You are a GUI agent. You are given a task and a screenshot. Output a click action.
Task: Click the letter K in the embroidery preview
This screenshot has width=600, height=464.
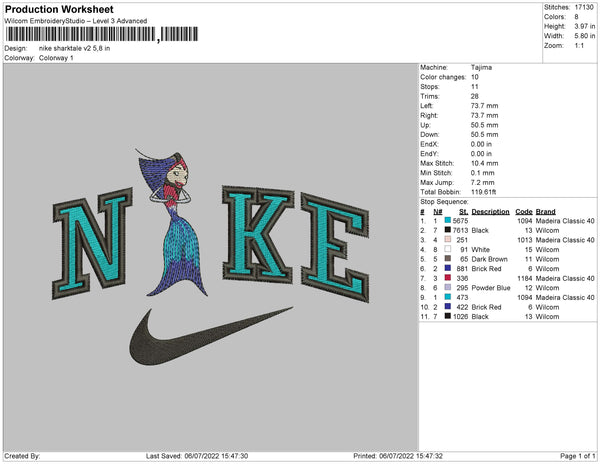(x=258, y=234)
